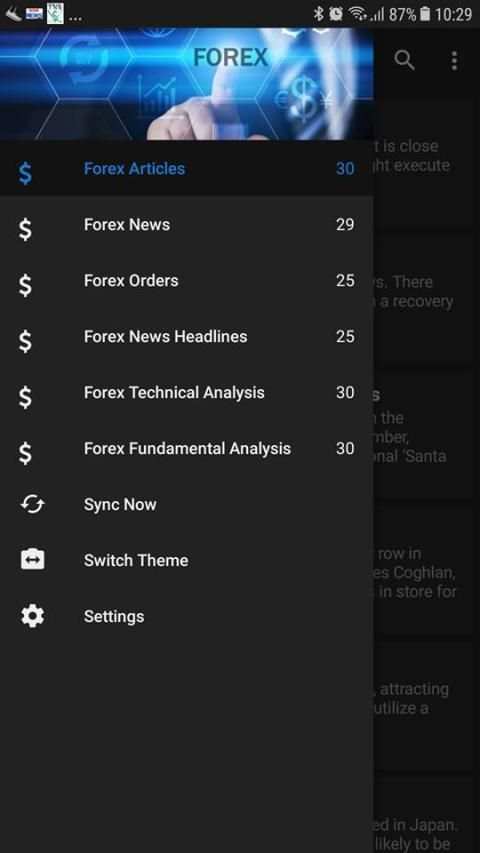This screenshot has height=853, width=480.
Task: Tap the count 25 next to Forex News Headlines
Action: click(x=345, y=337)
